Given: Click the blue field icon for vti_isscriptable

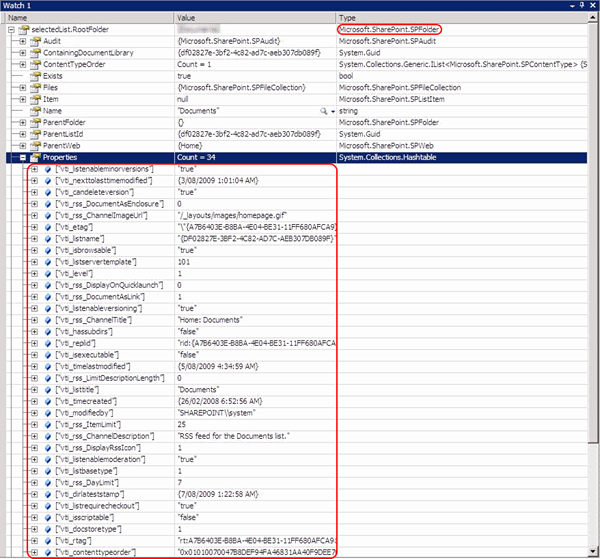Looking at the screenshot, I should [x=48, y=517].
